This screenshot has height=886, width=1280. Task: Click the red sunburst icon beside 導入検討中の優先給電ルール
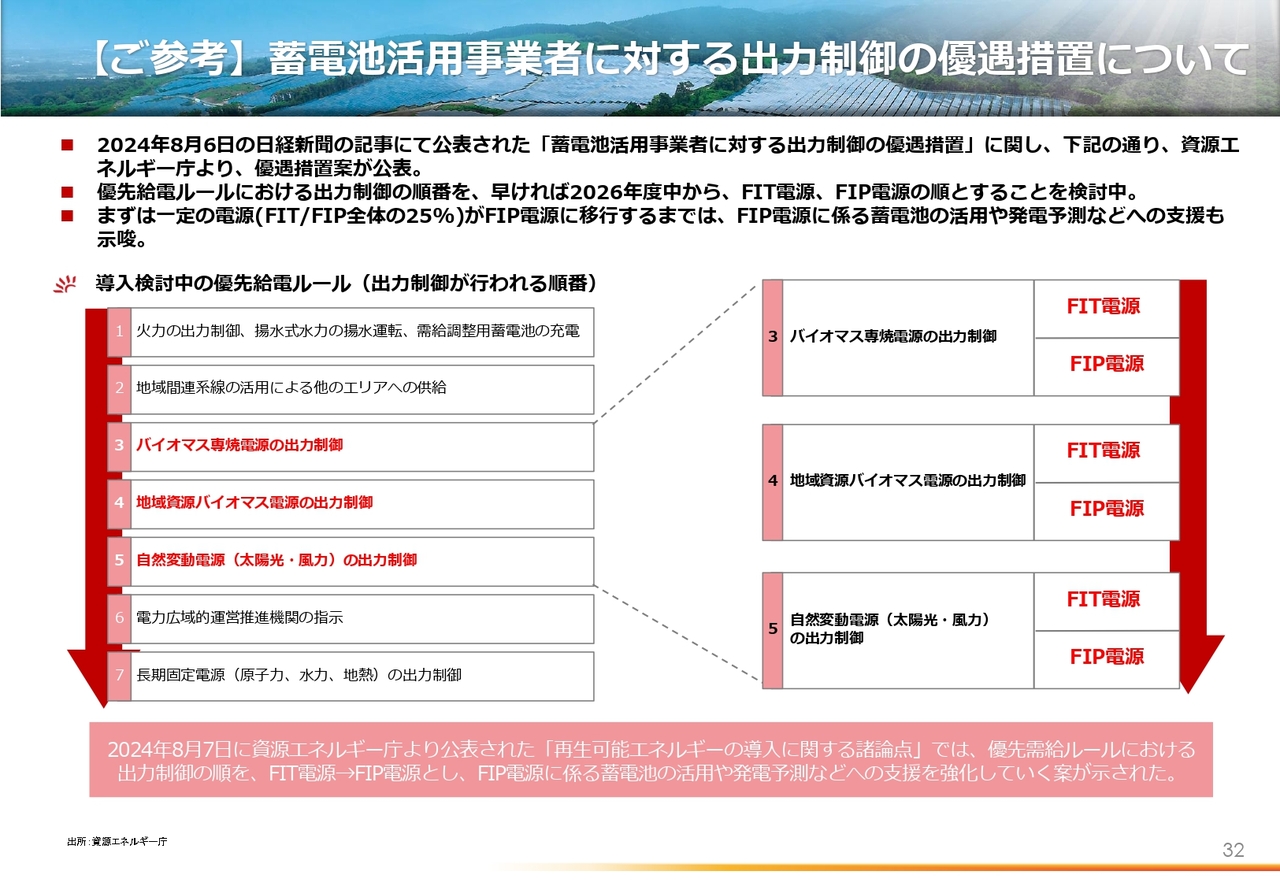66,284
